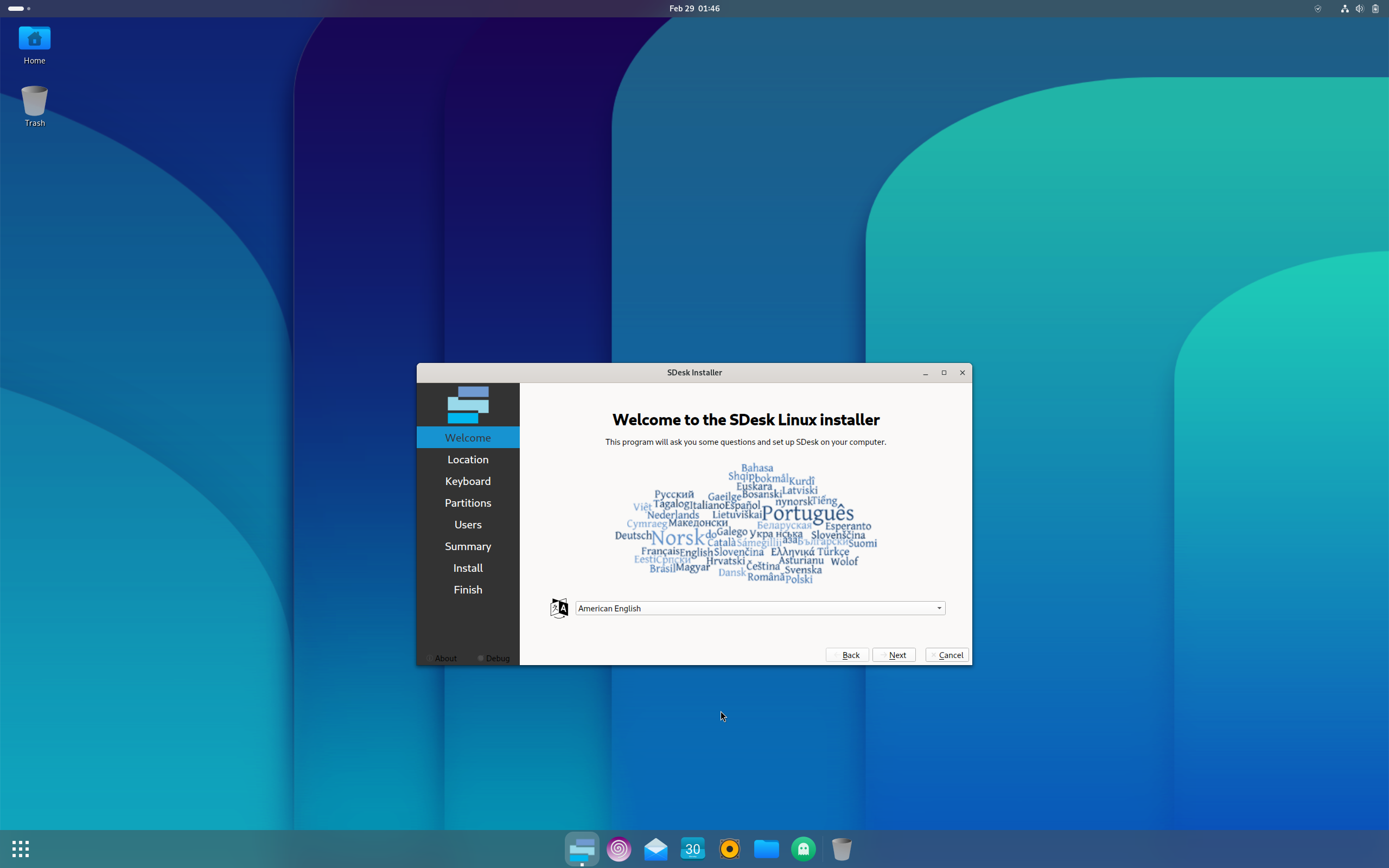This screenshot has width=1389, height=868.
Task: Select the Summary step in sidebar
Action: point(468,546)
